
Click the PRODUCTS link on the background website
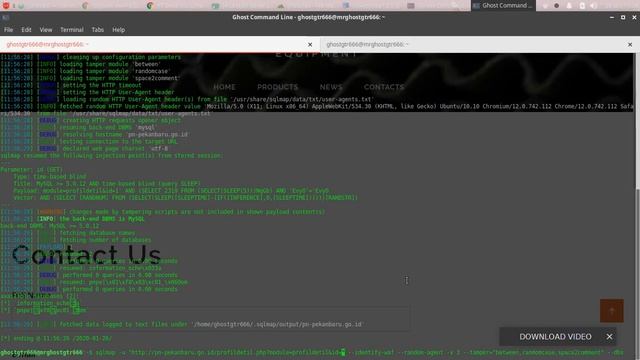tap(278, 87)
